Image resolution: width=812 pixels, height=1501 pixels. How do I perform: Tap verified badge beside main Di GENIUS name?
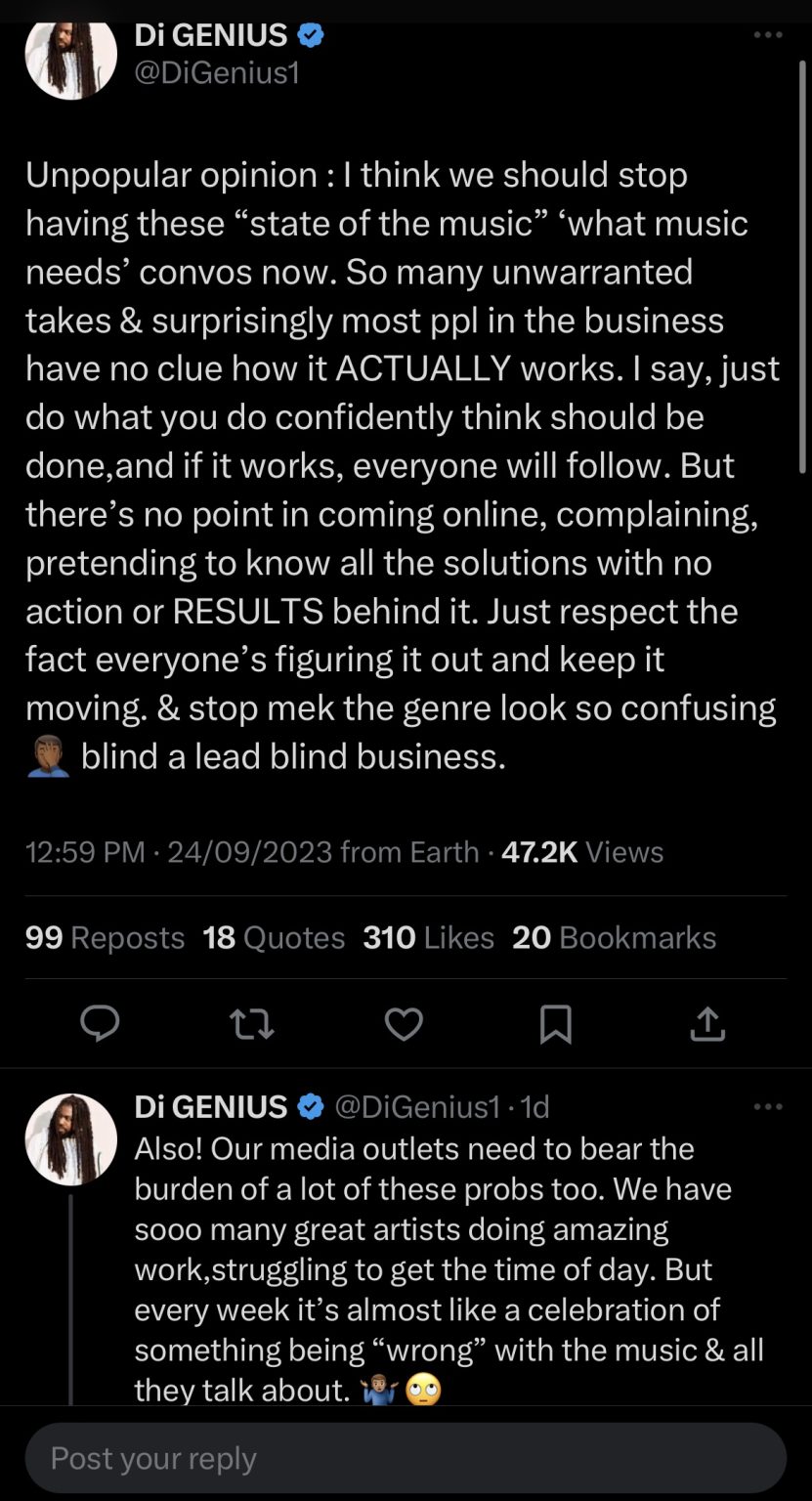point(311,35)
